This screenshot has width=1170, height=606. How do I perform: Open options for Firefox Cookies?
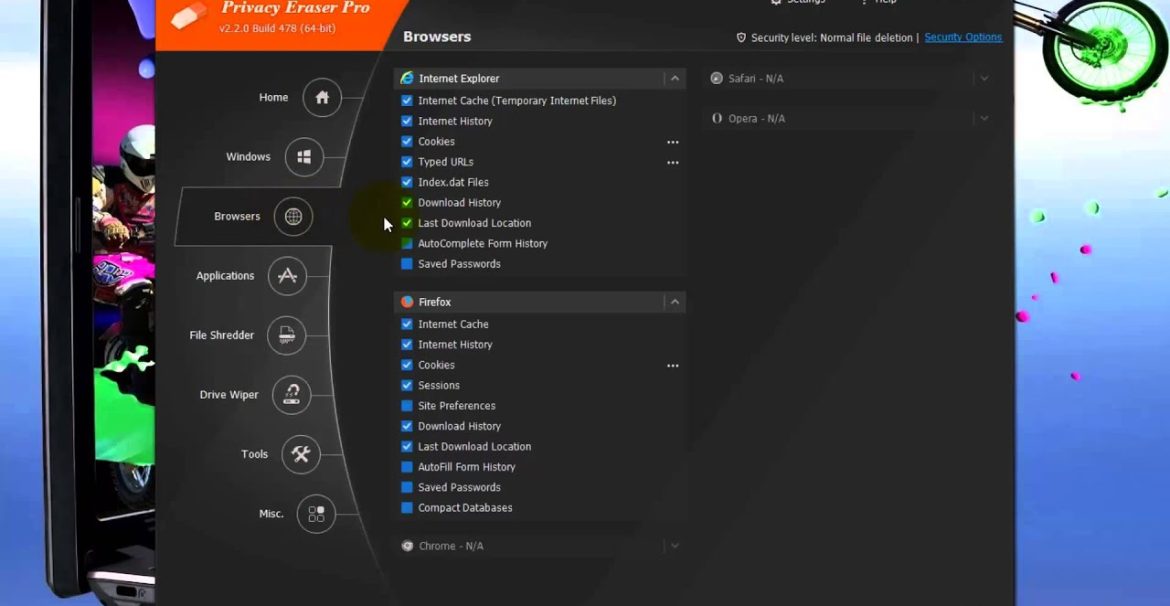673,366
